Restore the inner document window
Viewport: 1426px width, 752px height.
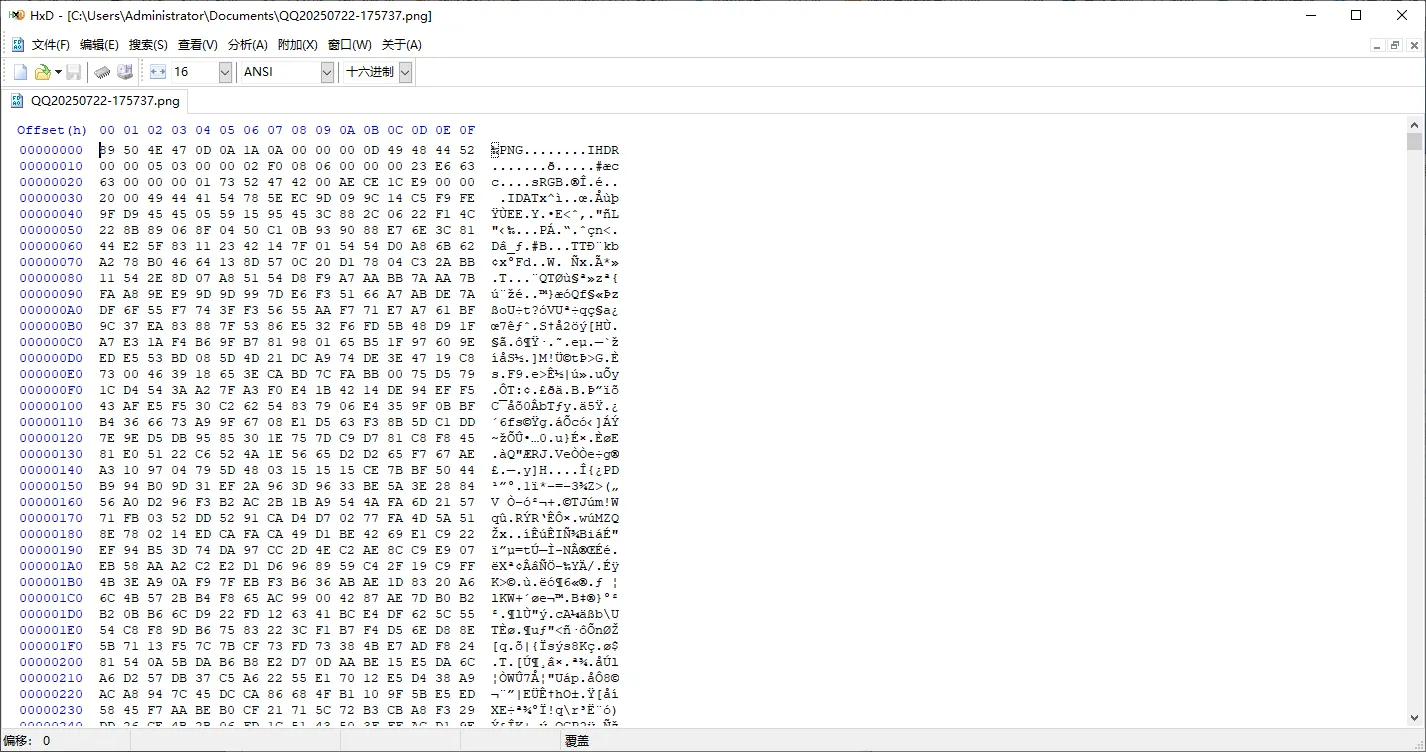[1395, 45]
